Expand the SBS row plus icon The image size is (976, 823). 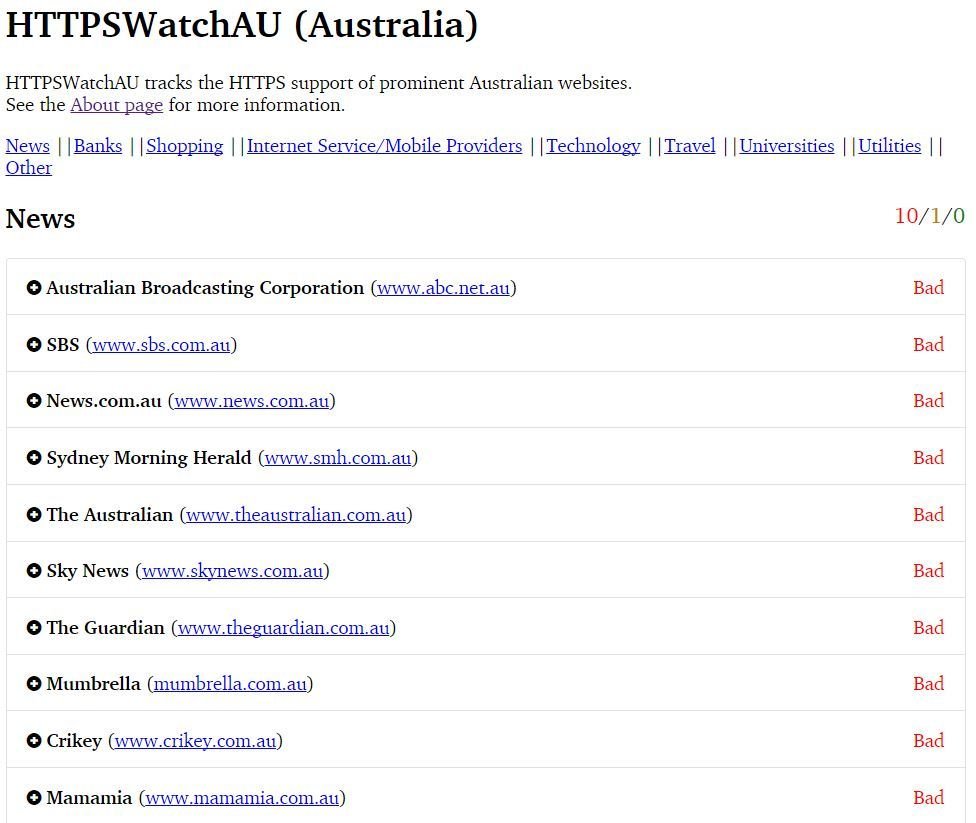(34, 344)
